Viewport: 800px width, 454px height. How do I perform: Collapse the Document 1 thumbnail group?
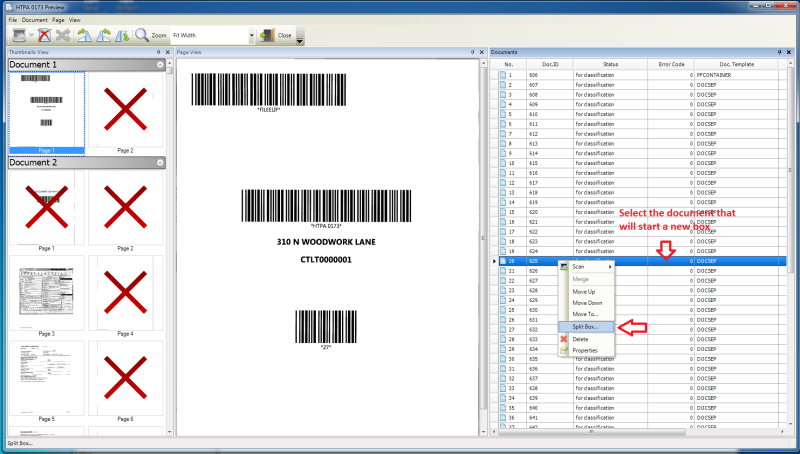point(161,65)
